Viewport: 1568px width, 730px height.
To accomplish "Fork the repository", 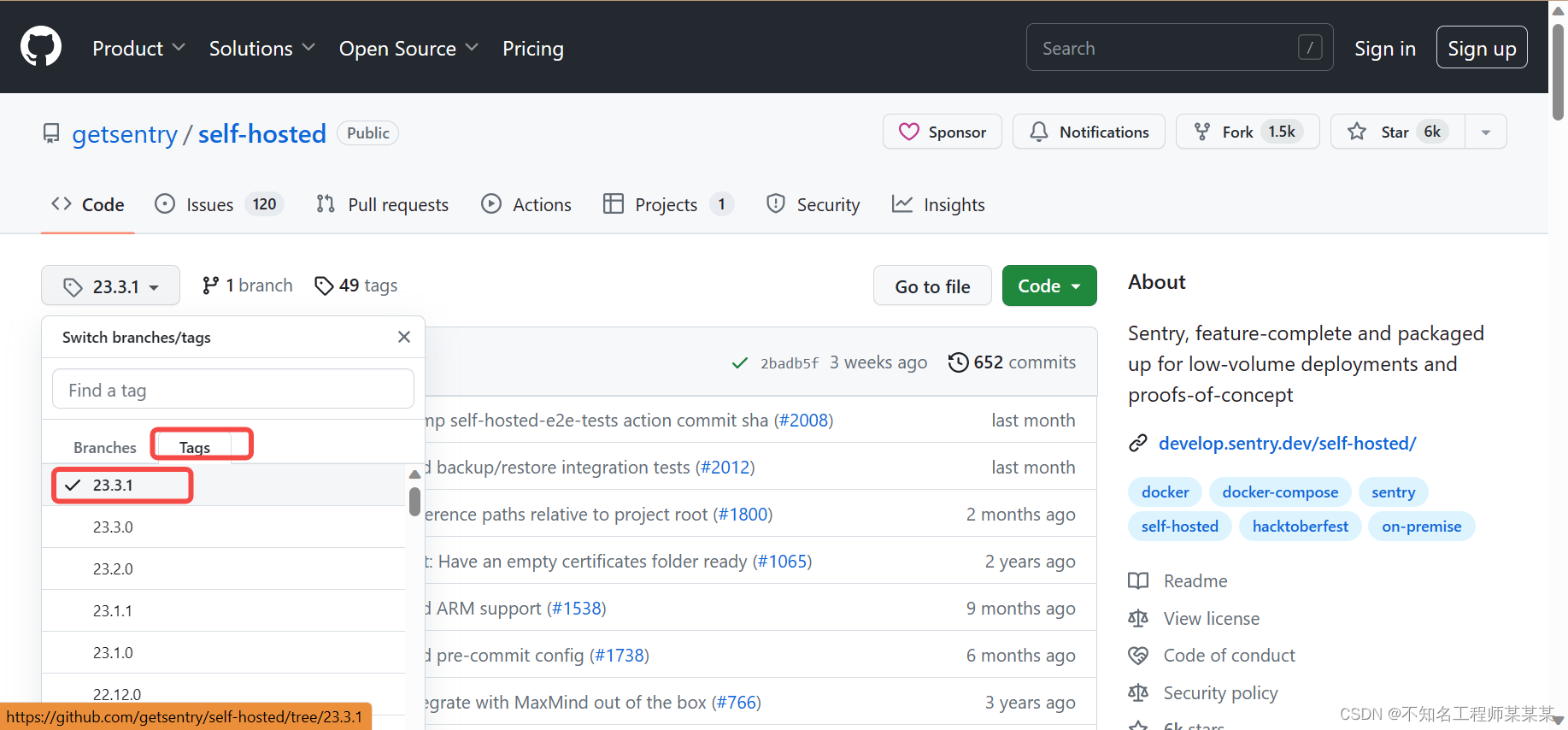I will pos(1248,132).
